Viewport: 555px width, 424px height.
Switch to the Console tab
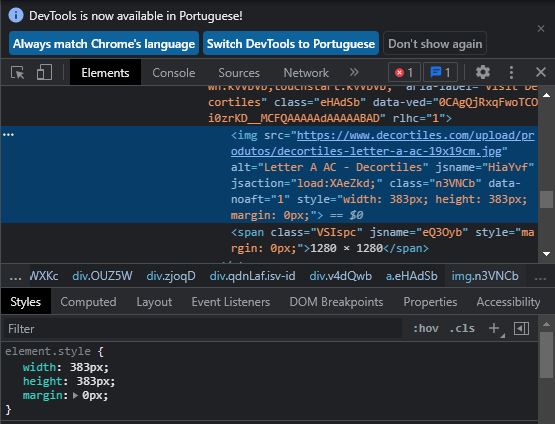click(x=173, y=73)
